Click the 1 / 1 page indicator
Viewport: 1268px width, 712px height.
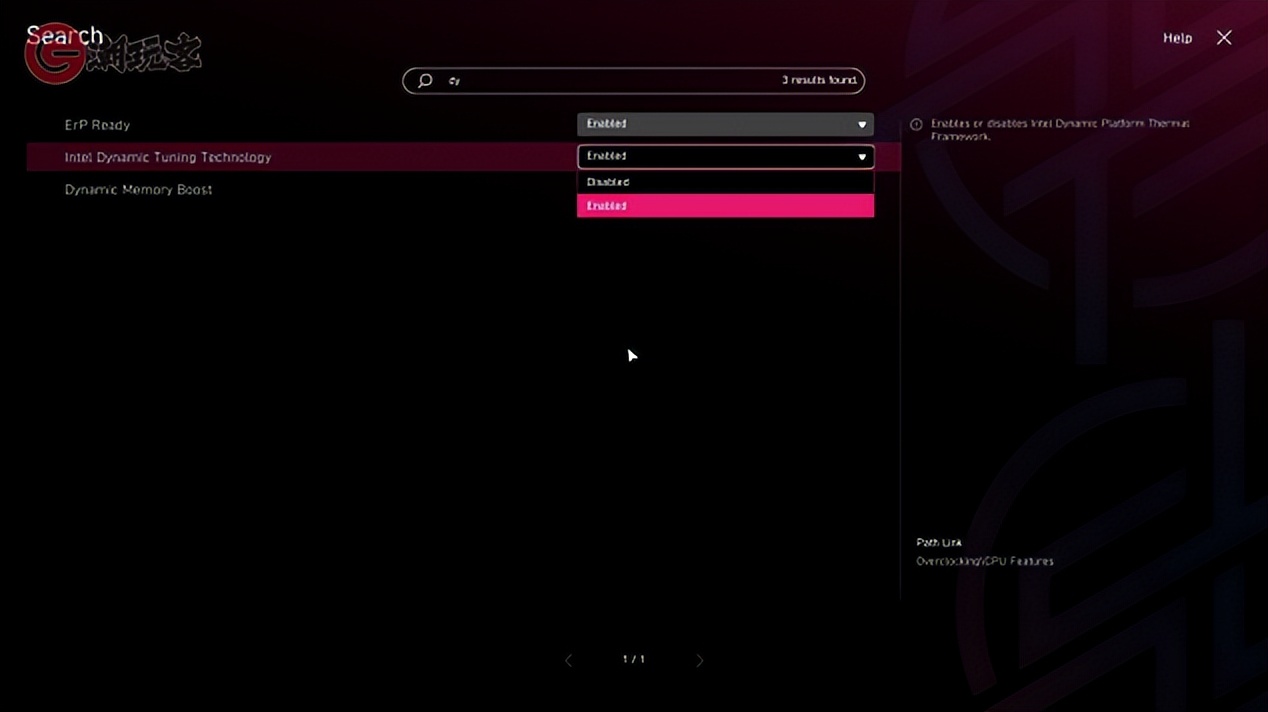pos(634,660)
